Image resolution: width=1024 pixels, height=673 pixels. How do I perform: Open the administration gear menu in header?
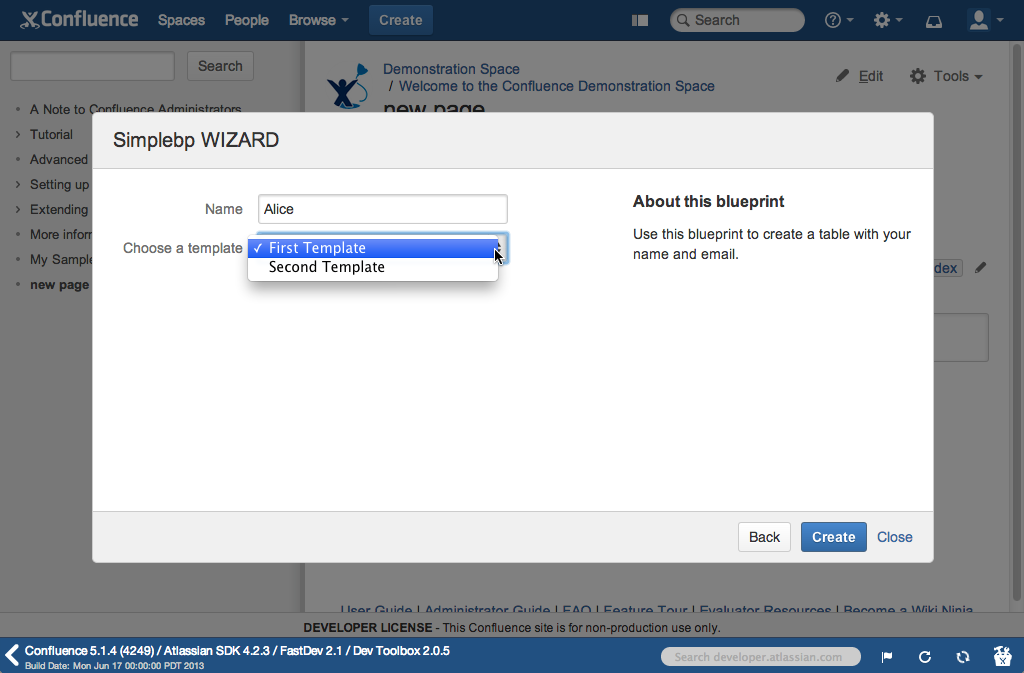click(x=887, y=20)
